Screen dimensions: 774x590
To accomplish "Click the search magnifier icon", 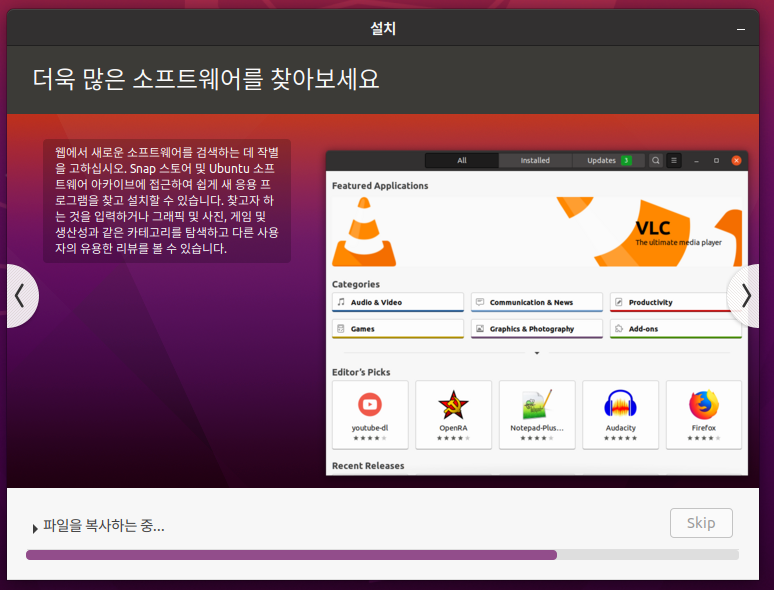I will click(656, 160).
